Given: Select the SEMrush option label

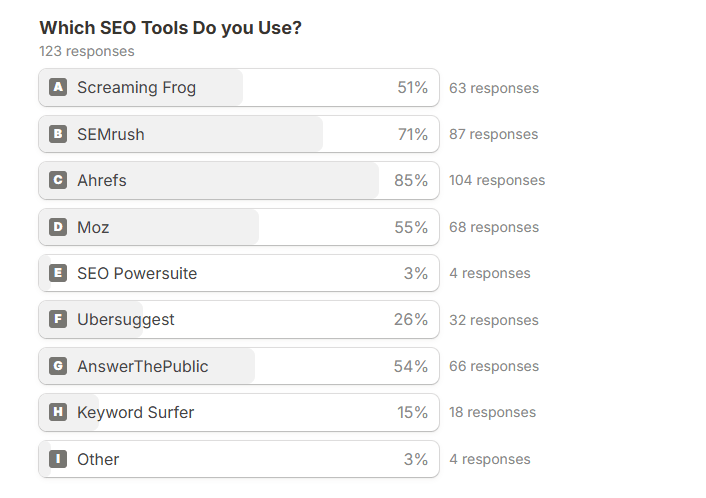Looking at the screenshot, I should [x=111, y=134].
